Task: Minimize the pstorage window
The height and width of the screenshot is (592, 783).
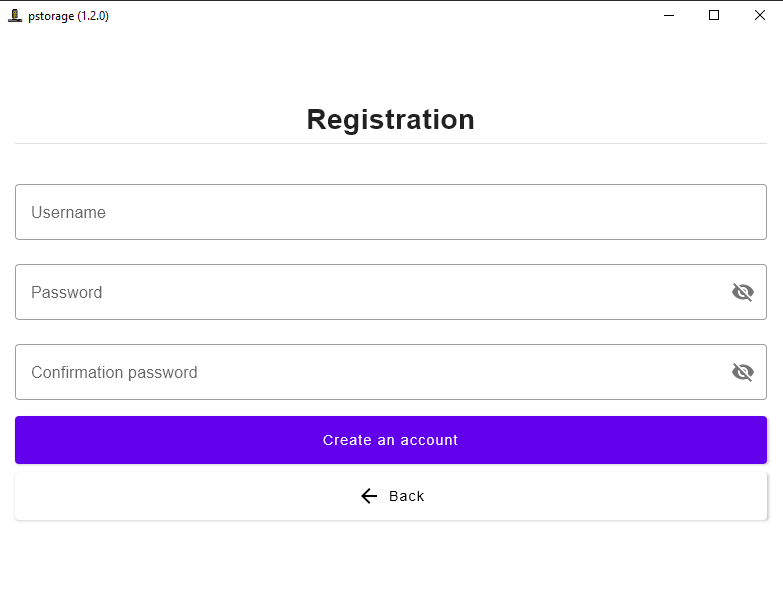Action: point(668,15)
